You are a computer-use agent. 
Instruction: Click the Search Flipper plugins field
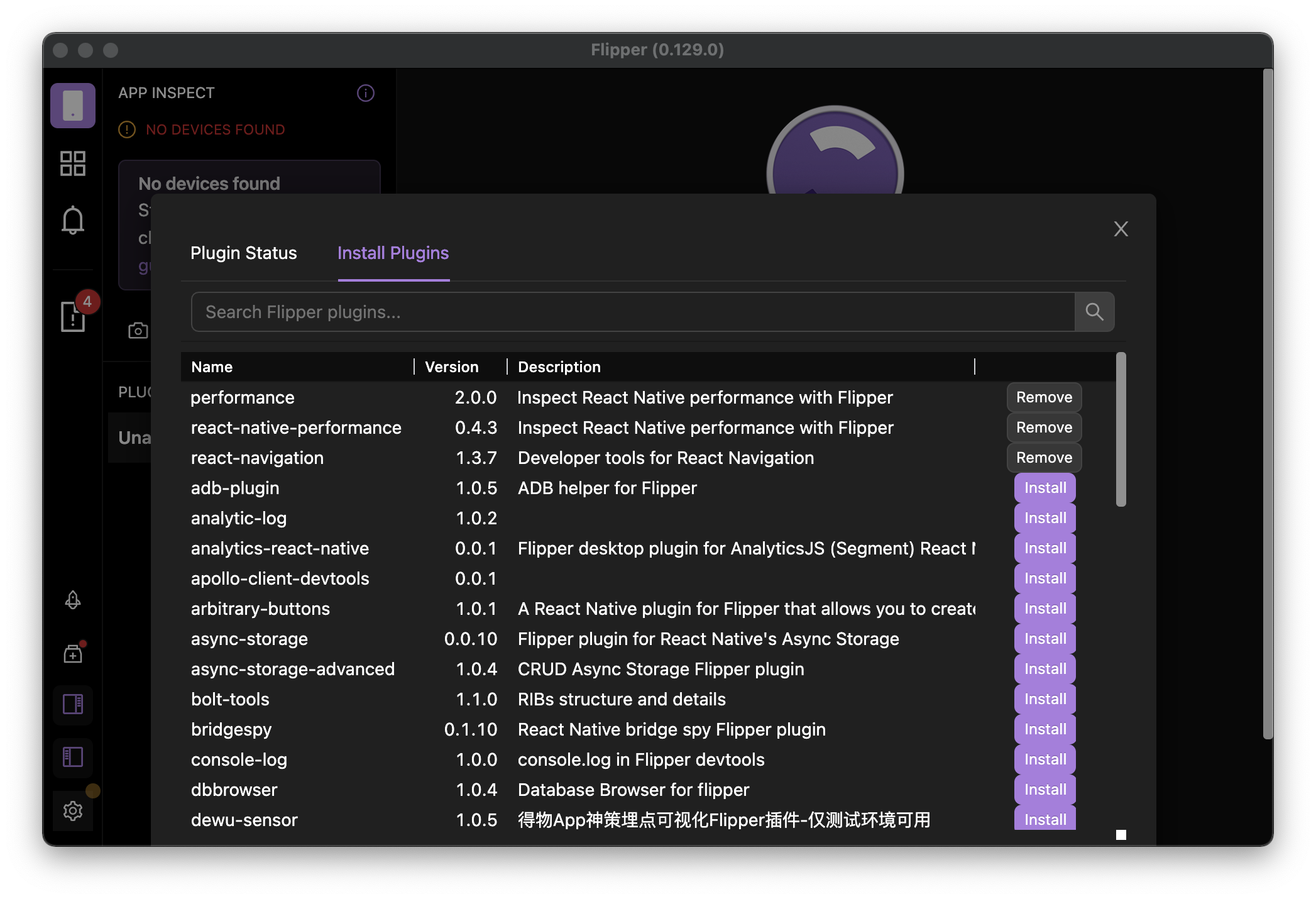click(x=632, y=312)
